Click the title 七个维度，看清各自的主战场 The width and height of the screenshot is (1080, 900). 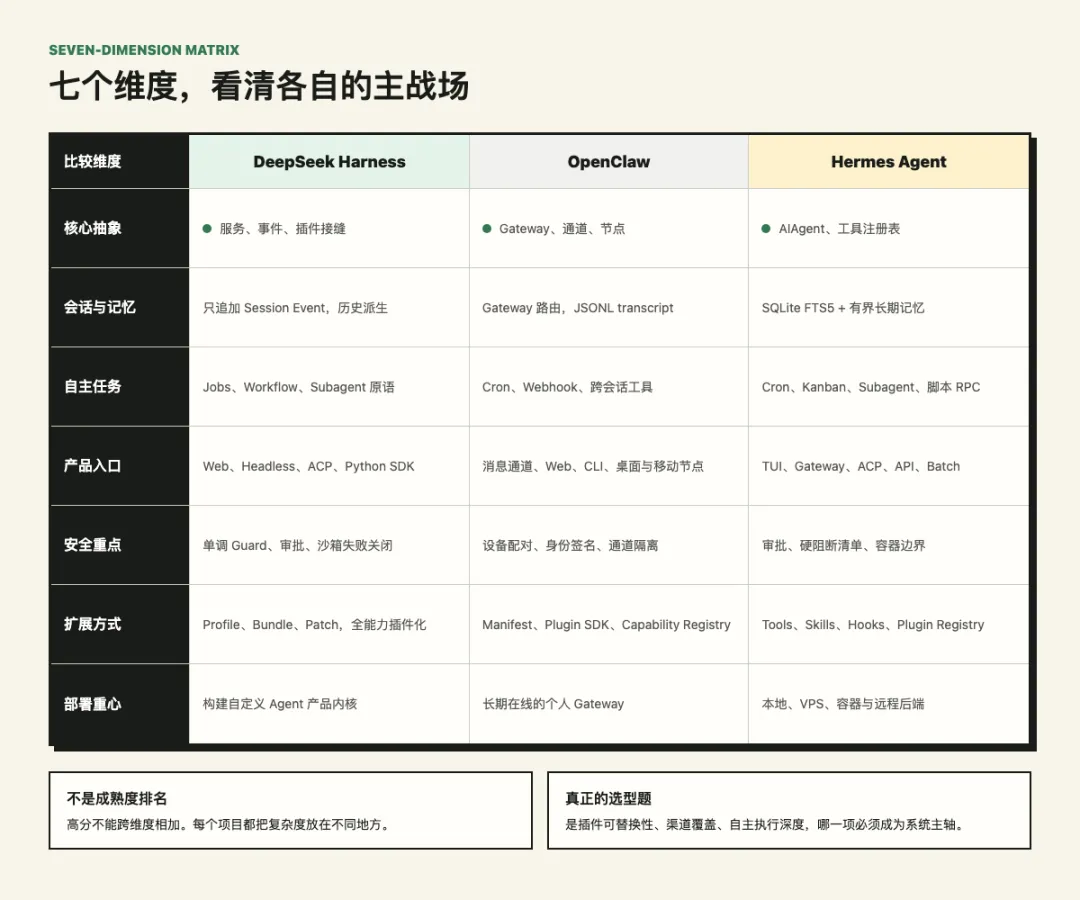[x=259, y=87]
